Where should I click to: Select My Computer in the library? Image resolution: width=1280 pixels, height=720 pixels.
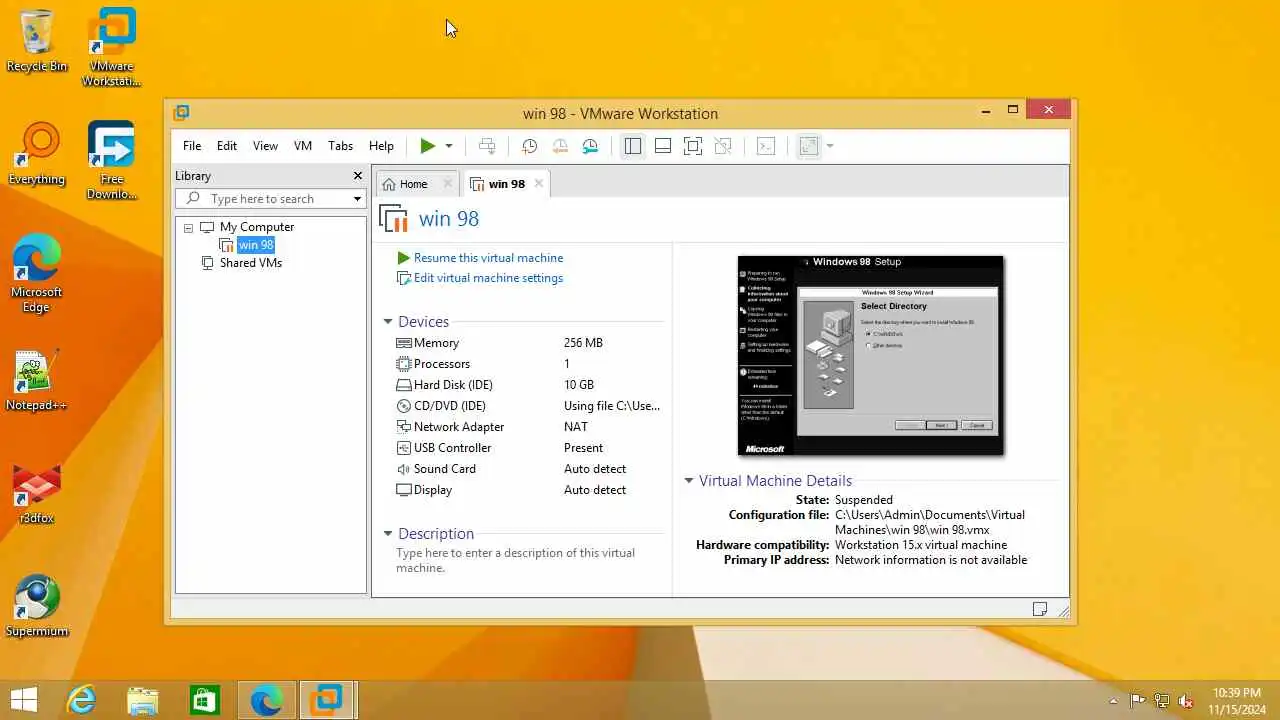257,227
